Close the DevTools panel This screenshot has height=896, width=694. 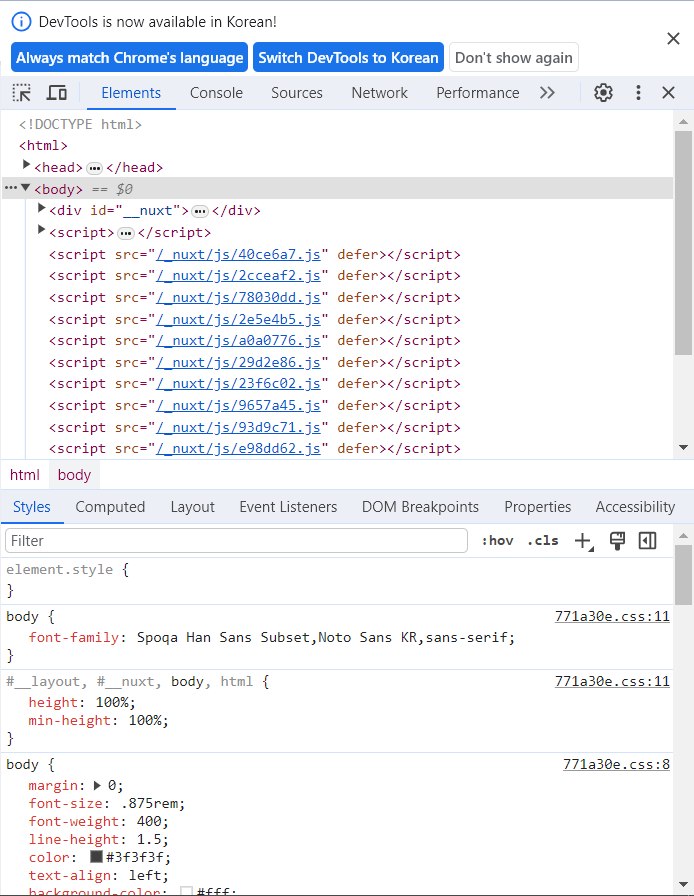(668, 93)
